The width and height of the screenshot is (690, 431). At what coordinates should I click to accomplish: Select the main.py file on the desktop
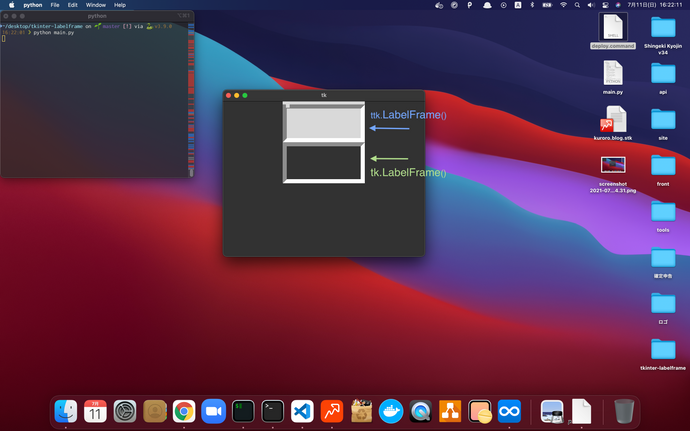613,77
